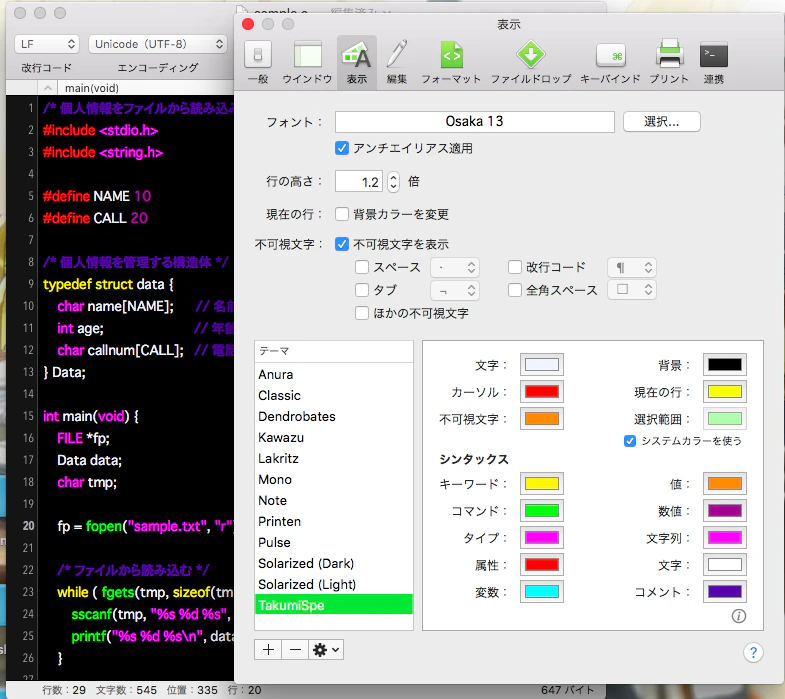The image size is (785, 699).
Task: Click the 選択範囲 light green swatch
Action: [724, 419]
